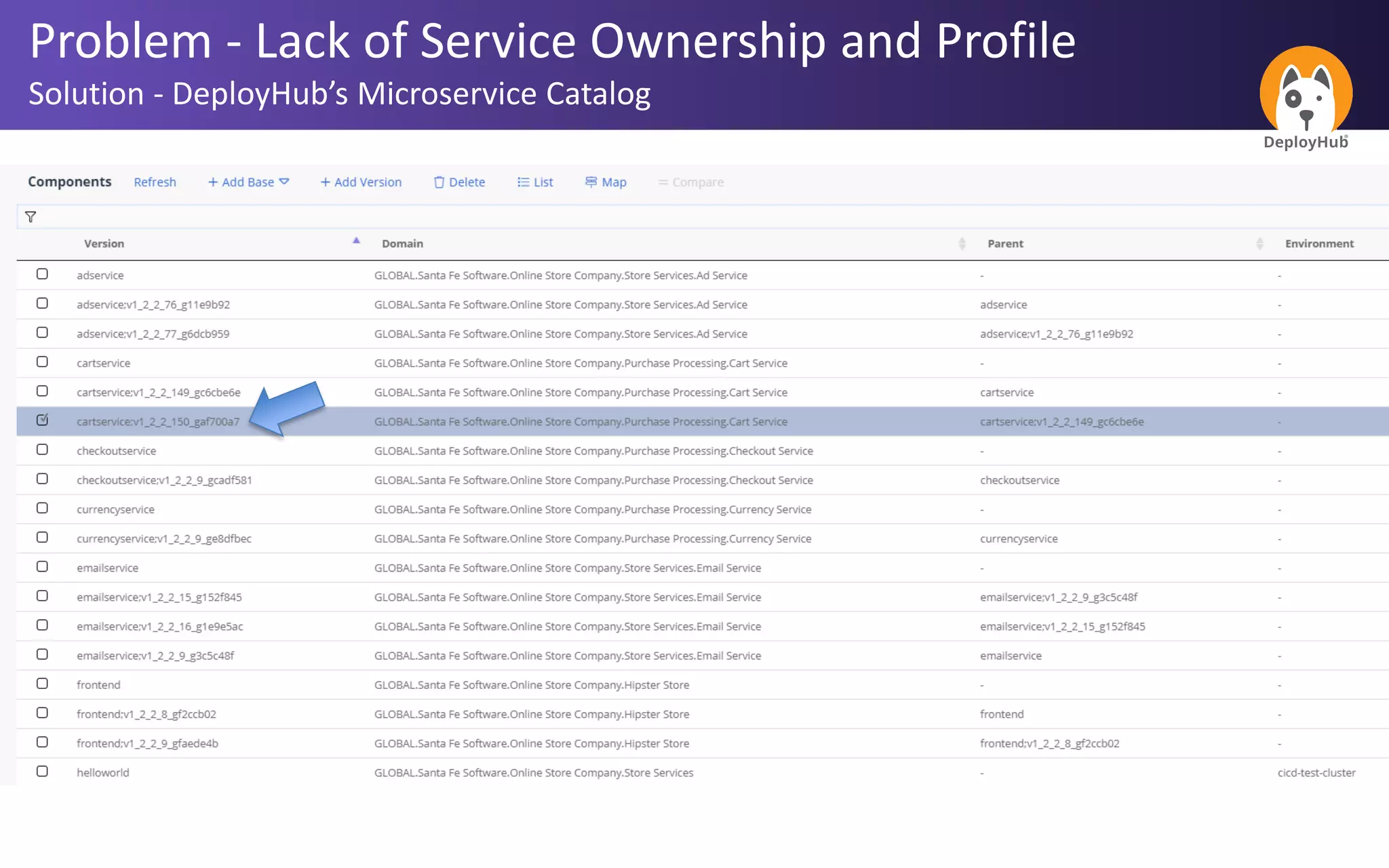The image size is (1389, 868).
Task: Toggle the Domain column sort arrows
Action: point(962,243)
